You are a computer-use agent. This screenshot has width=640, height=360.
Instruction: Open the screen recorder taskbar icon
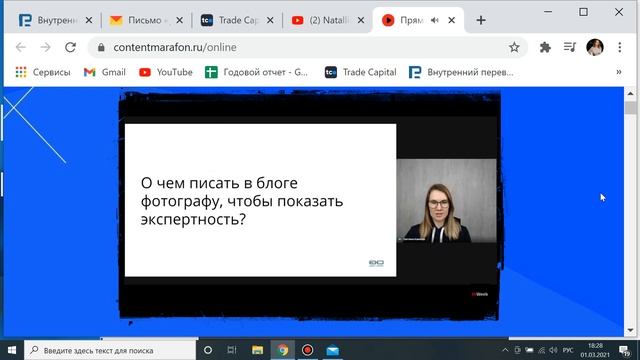pyautogui.click(x=307, y=350)
